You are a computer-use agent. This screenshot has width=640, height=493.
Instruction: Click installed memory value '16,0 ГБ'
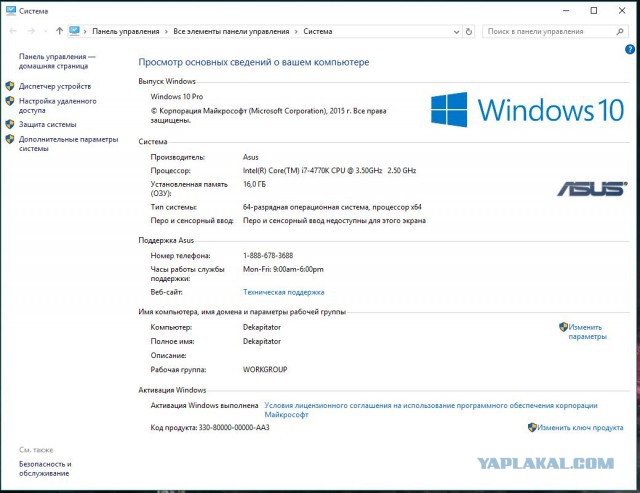click(x=254, y=184)
